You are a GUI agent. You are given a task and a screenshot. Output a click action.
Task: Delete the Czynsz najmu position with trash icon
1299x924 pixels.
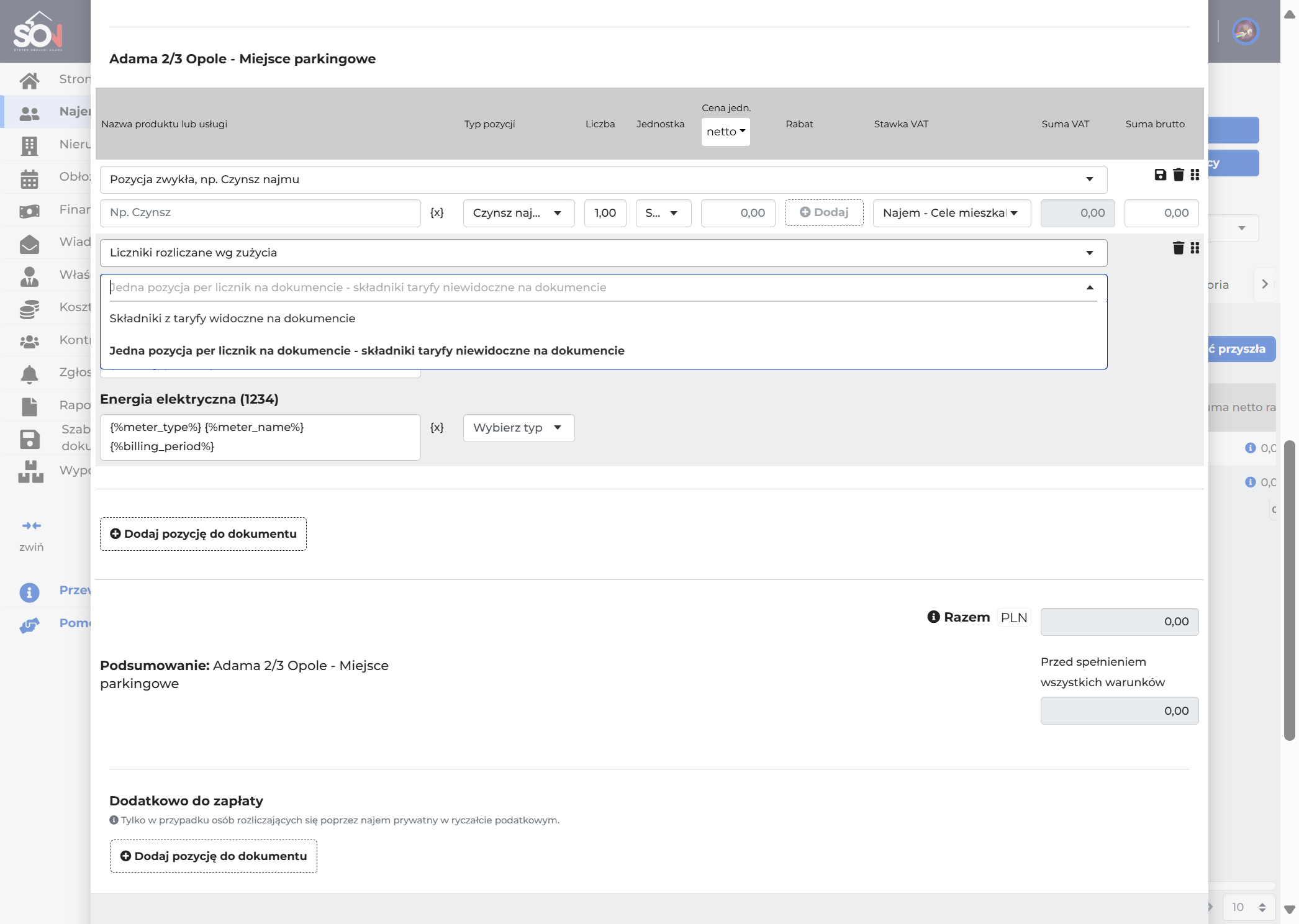1178,175
